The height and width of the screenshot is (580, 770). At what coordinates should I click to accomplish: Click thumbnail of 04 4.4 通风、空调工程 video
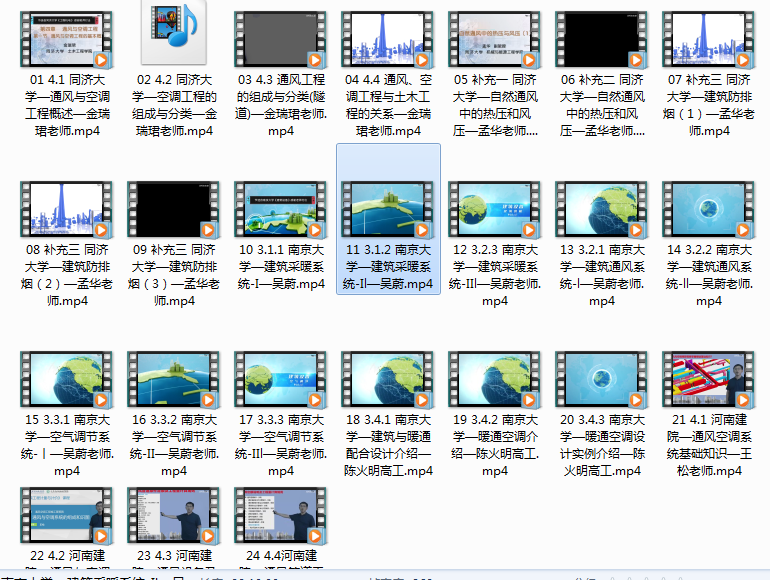[388, 39]
